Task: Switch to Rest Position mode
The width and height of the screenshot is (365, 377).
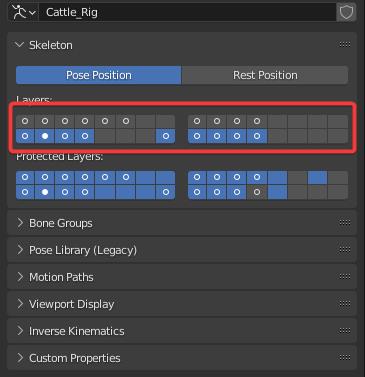Action: 265,75
